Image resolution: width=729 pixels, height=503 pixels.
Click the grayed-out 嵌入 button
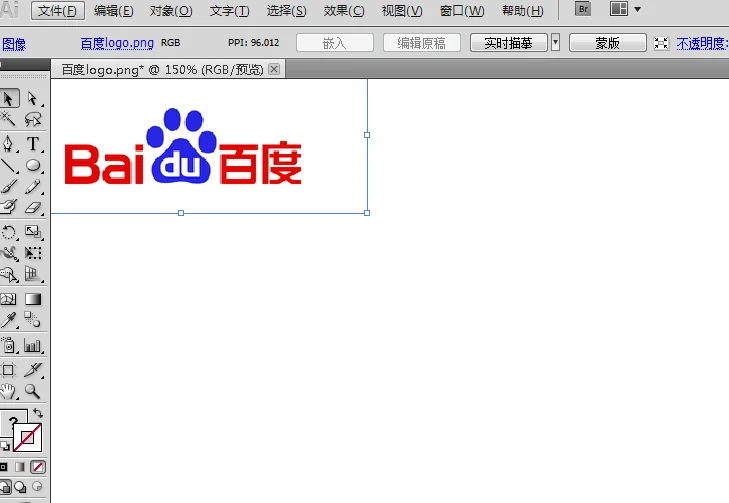click(x=335, y=43)
